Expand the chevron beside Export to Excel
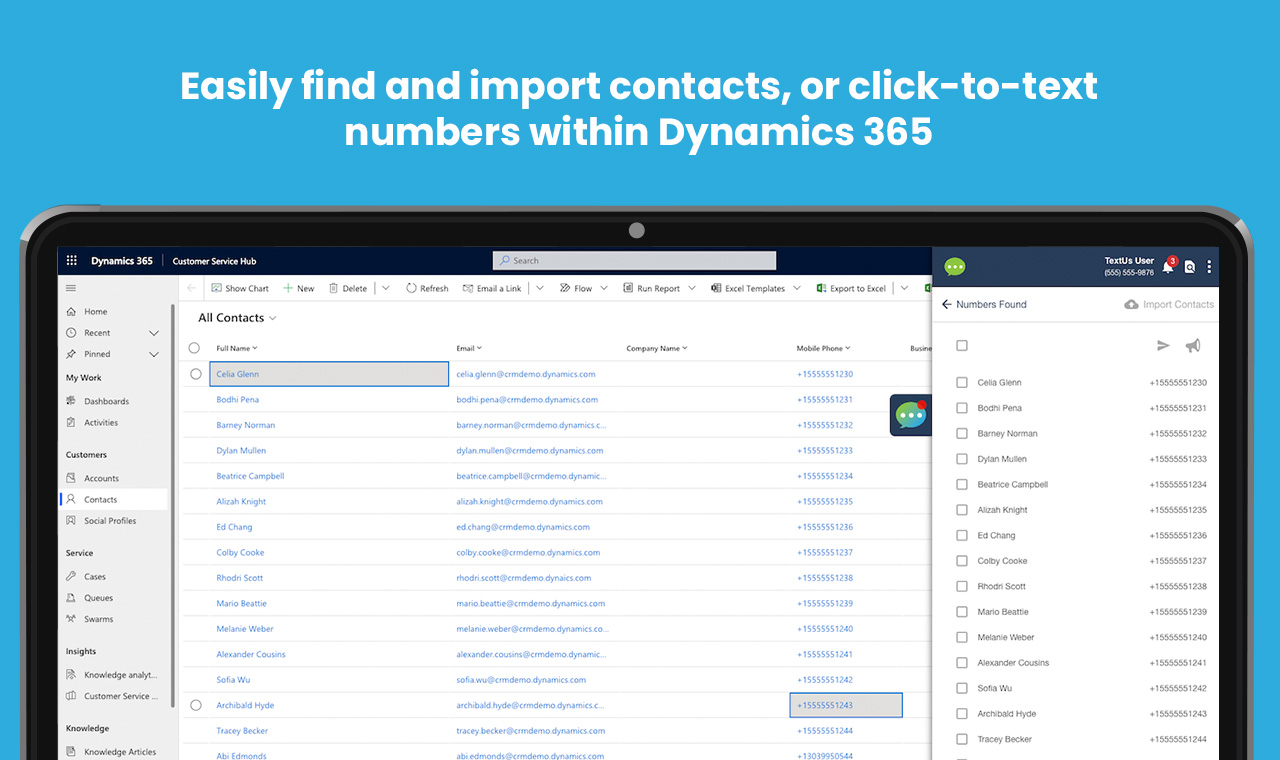The width and height of the screenshot is (1280, 760). tap(904, 288)
